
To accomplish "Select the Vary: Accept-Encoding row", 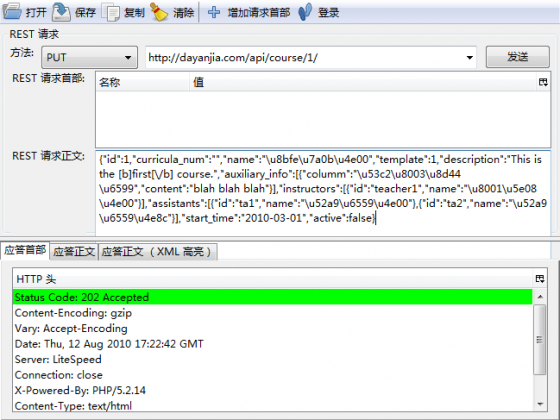I will click(272, 328).
